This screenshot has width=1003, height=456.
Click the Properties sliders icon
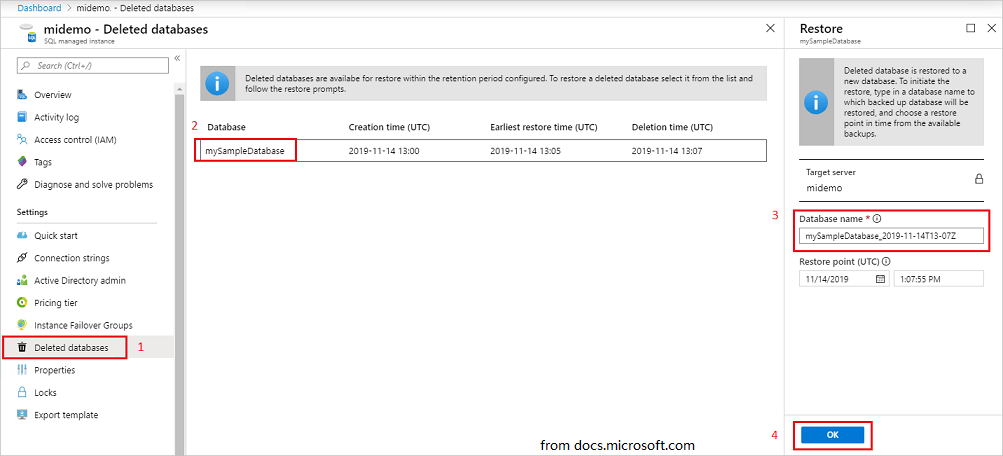(x=22, y=370)
